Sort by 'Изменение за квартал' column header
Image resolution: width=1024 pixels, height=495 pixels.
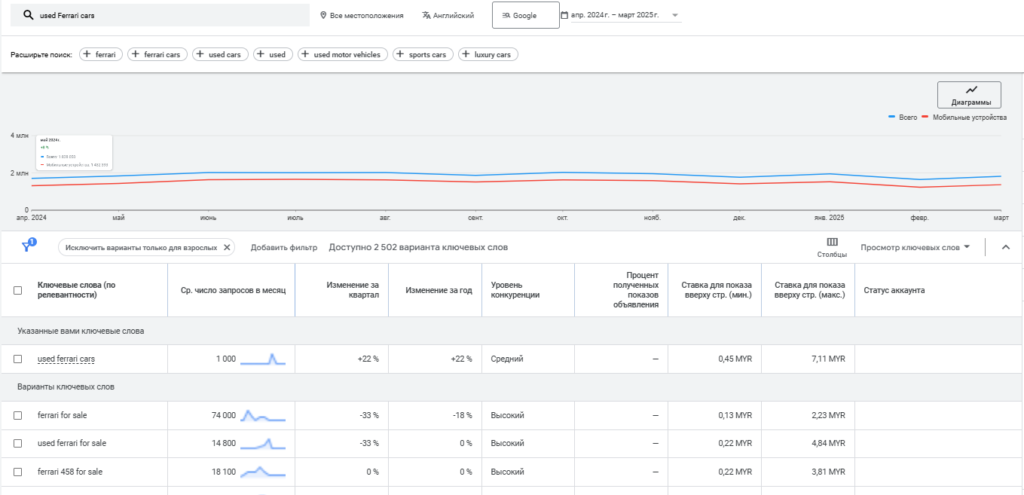click(x=352, y=290)
